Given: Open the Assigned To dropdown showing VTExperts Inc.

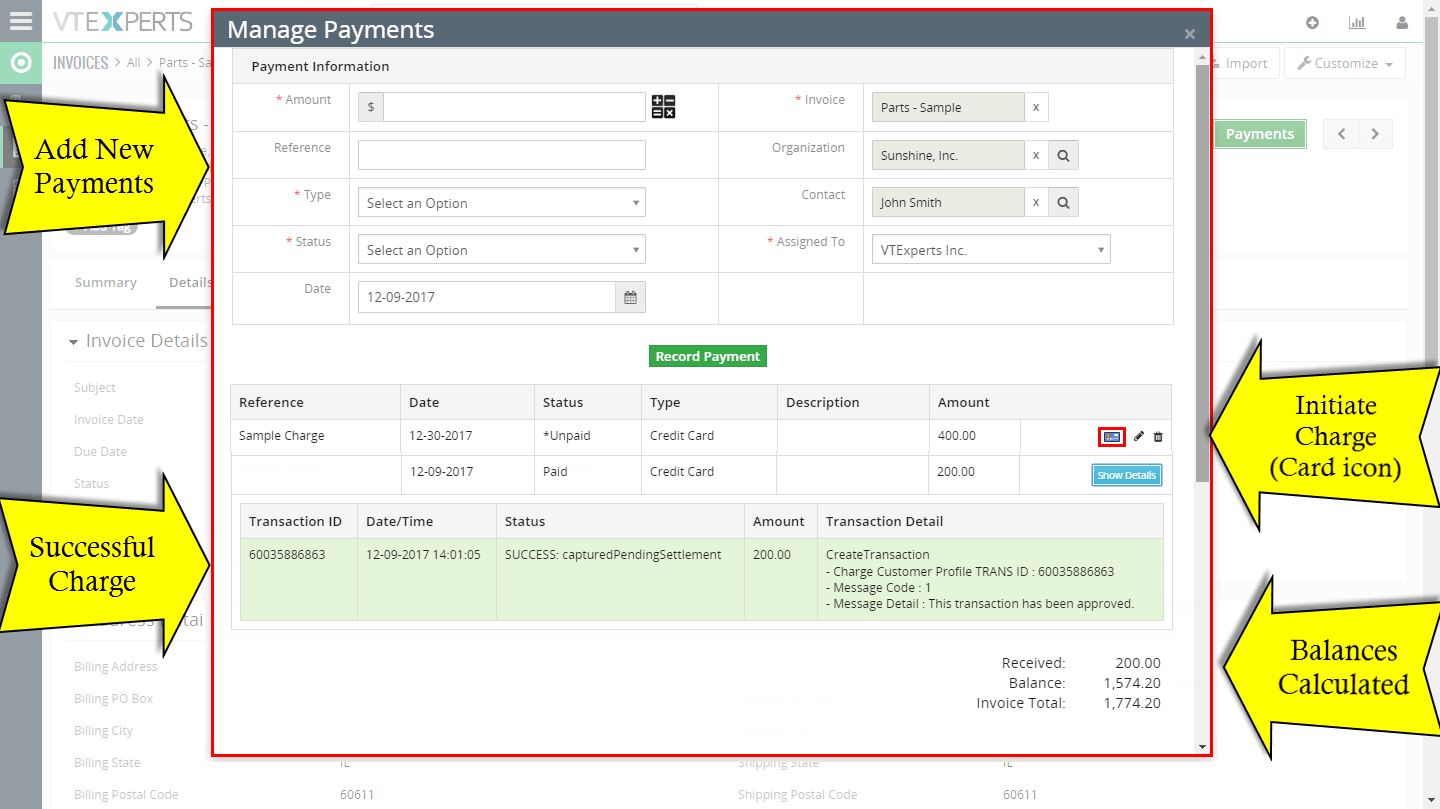Looking at the screenshot, I should click(990, 249).
